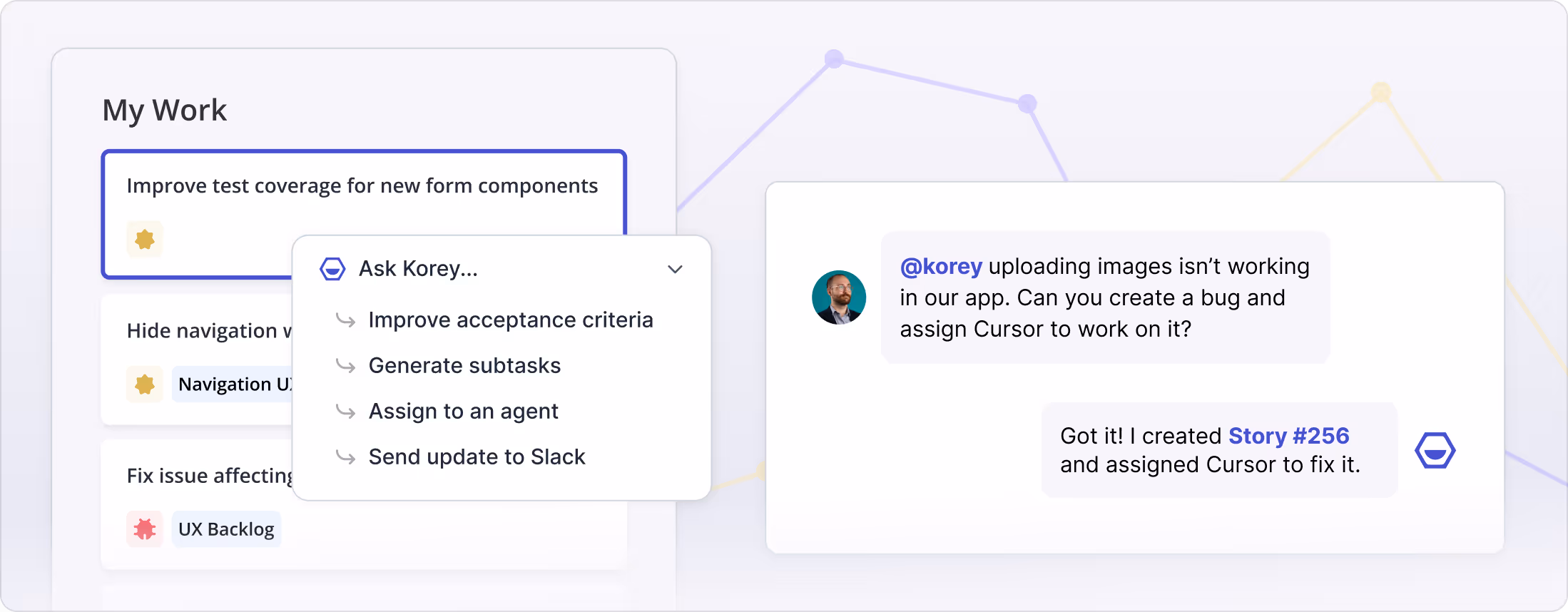Click the My Work heading
The image size is (1568, 612).
click(165, 111)
